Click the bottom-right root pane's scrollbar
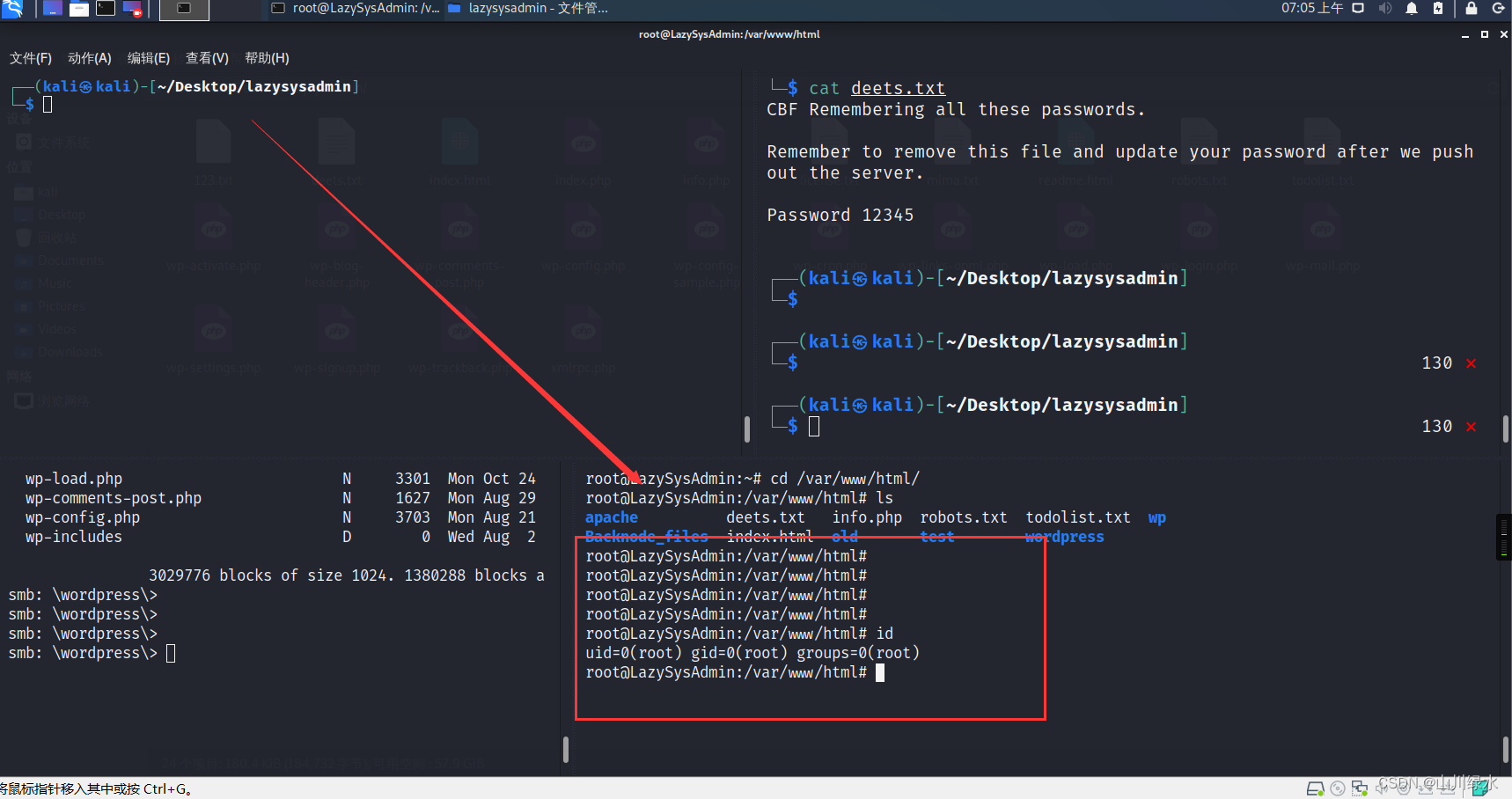This screenshot has height=799, width=1512. click(1506, 750)
